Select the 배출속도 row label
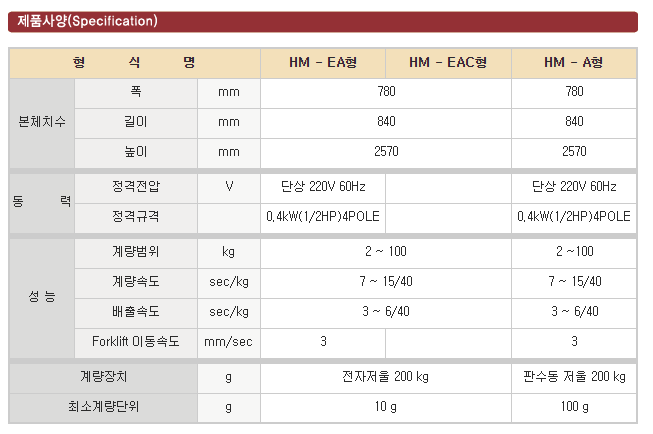This screenshot has width=653, height=434. pos(136,312)
